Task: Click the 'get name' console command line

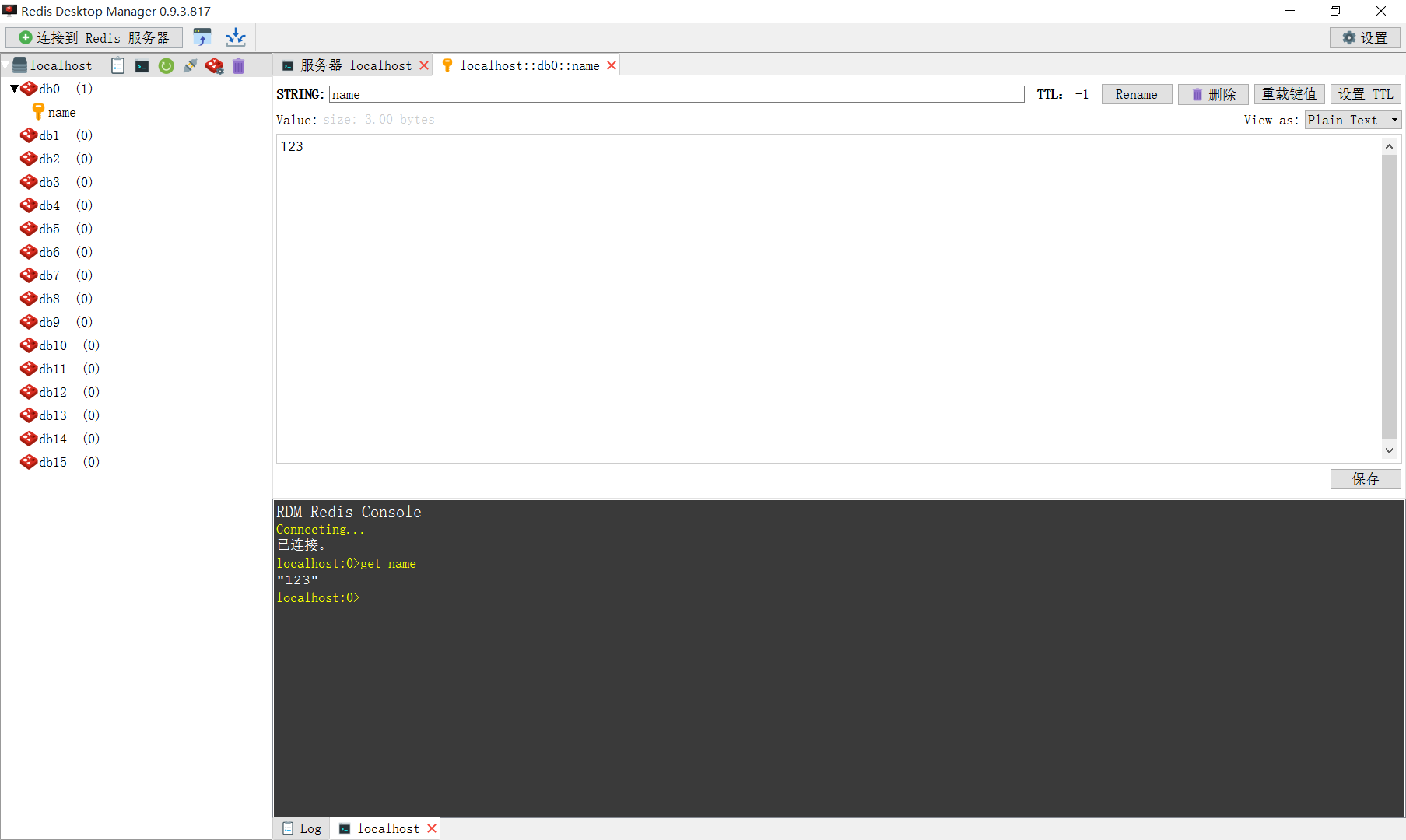Action: click(x=346, y=563)
